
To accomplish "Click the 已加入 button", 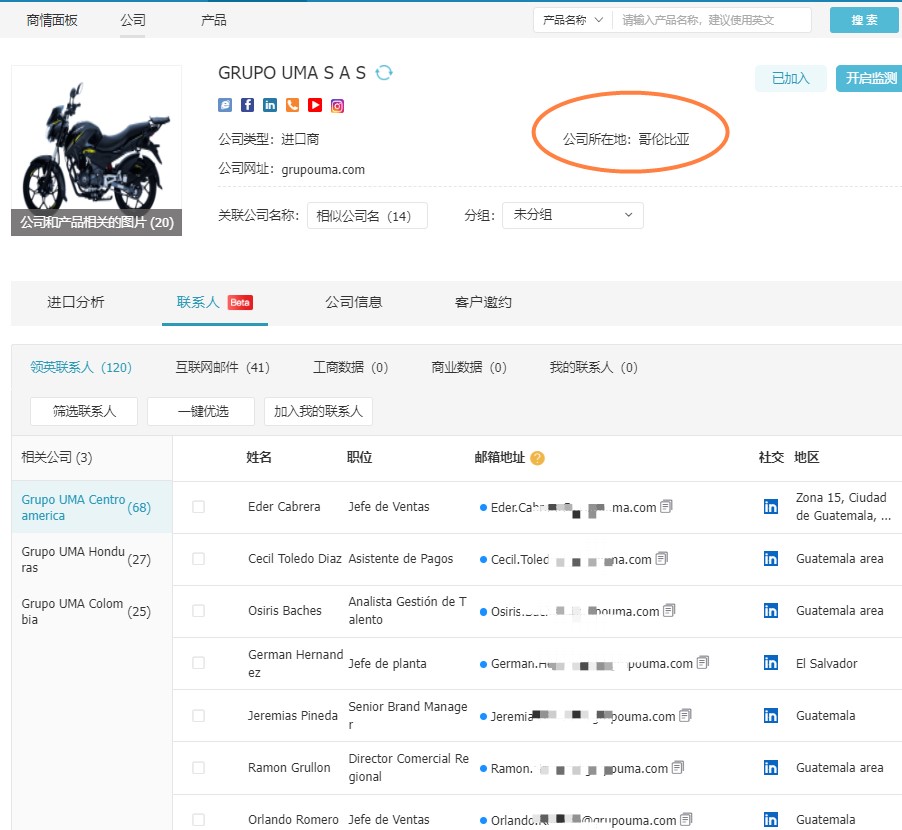I will pos(790,78).
